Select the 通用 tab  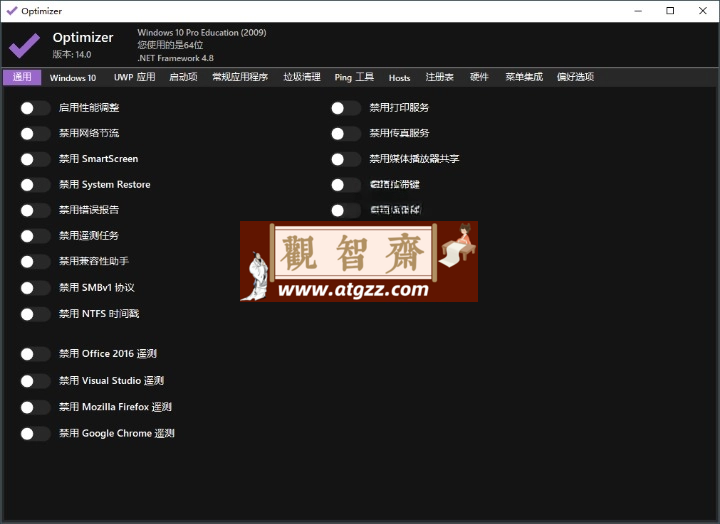click(22, 77)
